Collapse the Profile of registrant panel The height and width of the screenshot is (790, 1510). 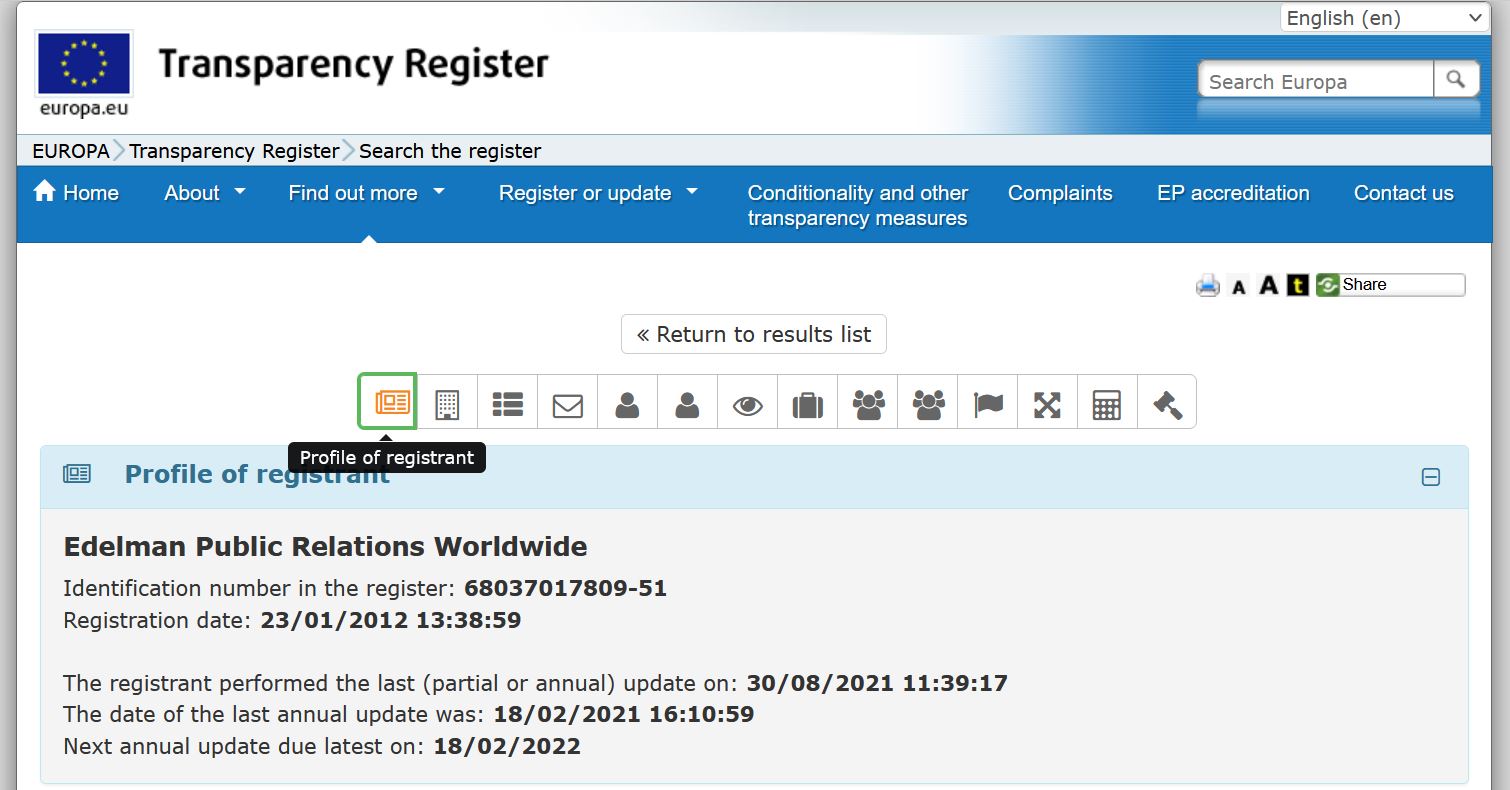[x=1430, y=478]
